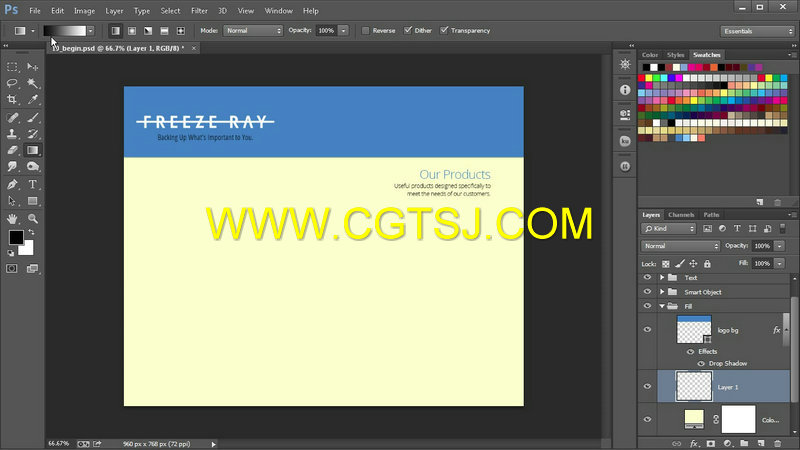Choose the Linear Gradient style button
Screen dimensions: 800x450
click(x=116, y=31)
